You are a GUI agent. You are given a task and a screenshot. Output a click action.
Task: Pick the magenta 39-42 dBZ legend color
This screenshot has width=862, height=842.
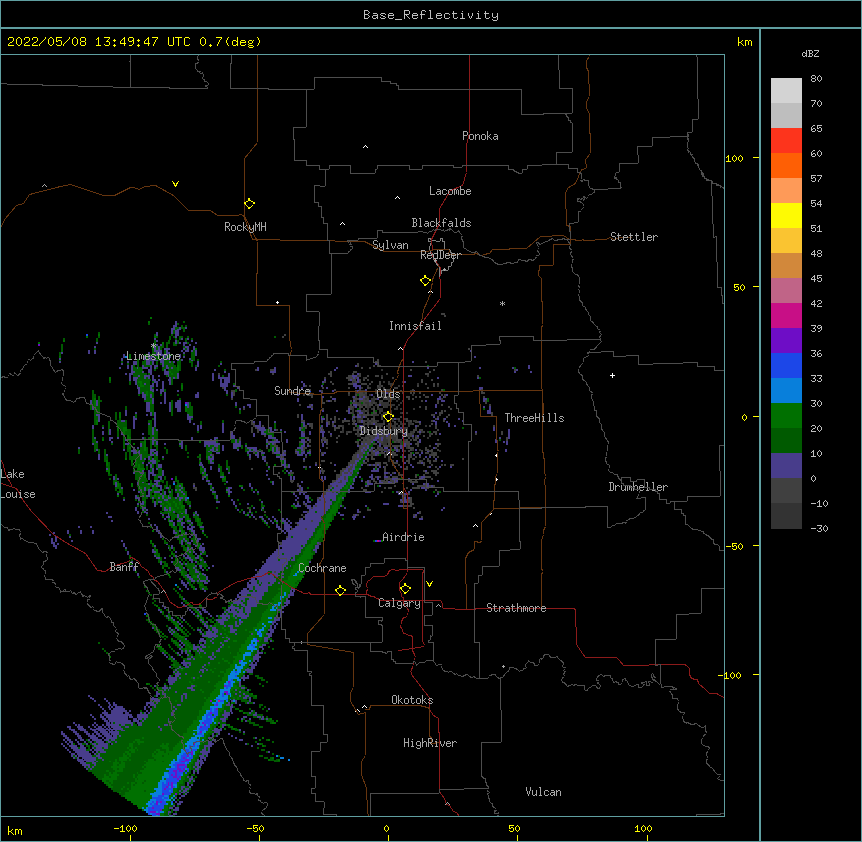tap(786, 315)
